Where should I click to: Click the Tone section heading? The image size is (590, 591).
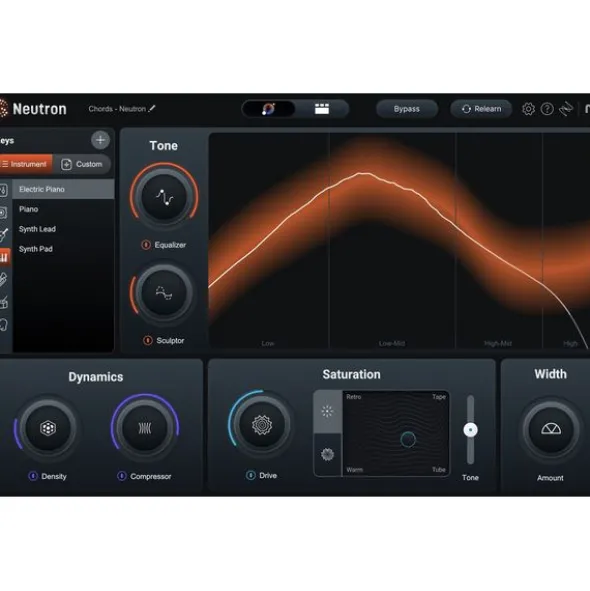pos(164,145)
